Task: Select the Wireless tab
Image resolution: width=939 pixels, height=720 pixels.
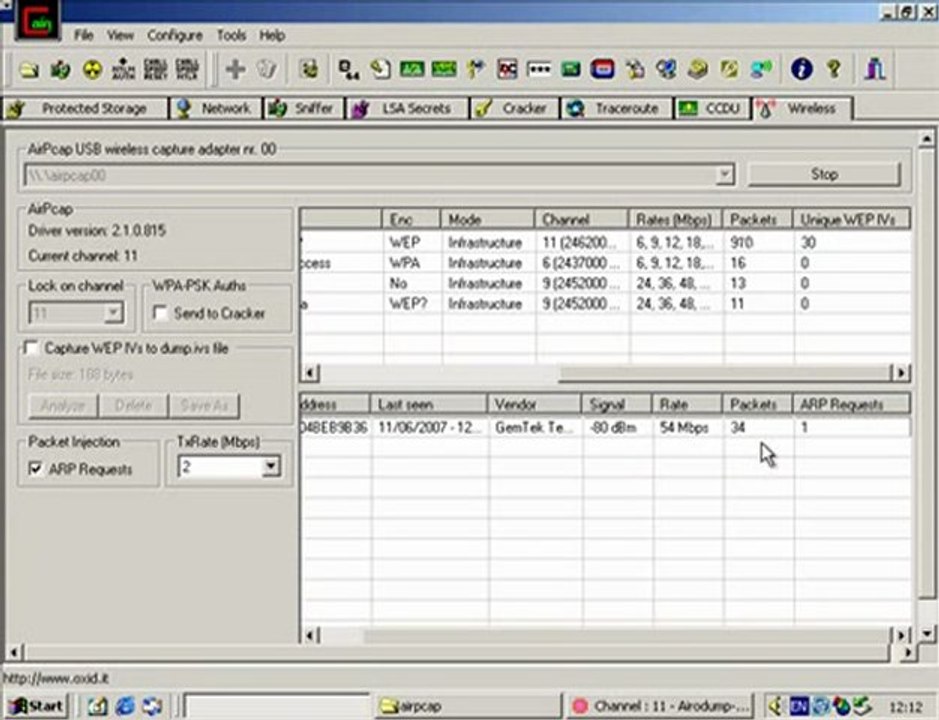Action: pyautogui.click(x=802, y=108)
